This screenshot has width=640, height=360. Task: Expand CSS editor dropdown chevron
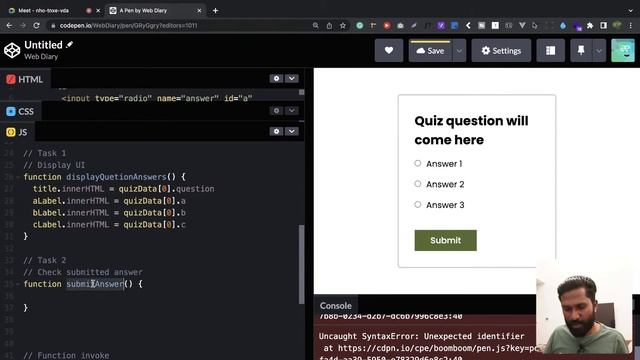pyautogui.click(x=291, y=111)
